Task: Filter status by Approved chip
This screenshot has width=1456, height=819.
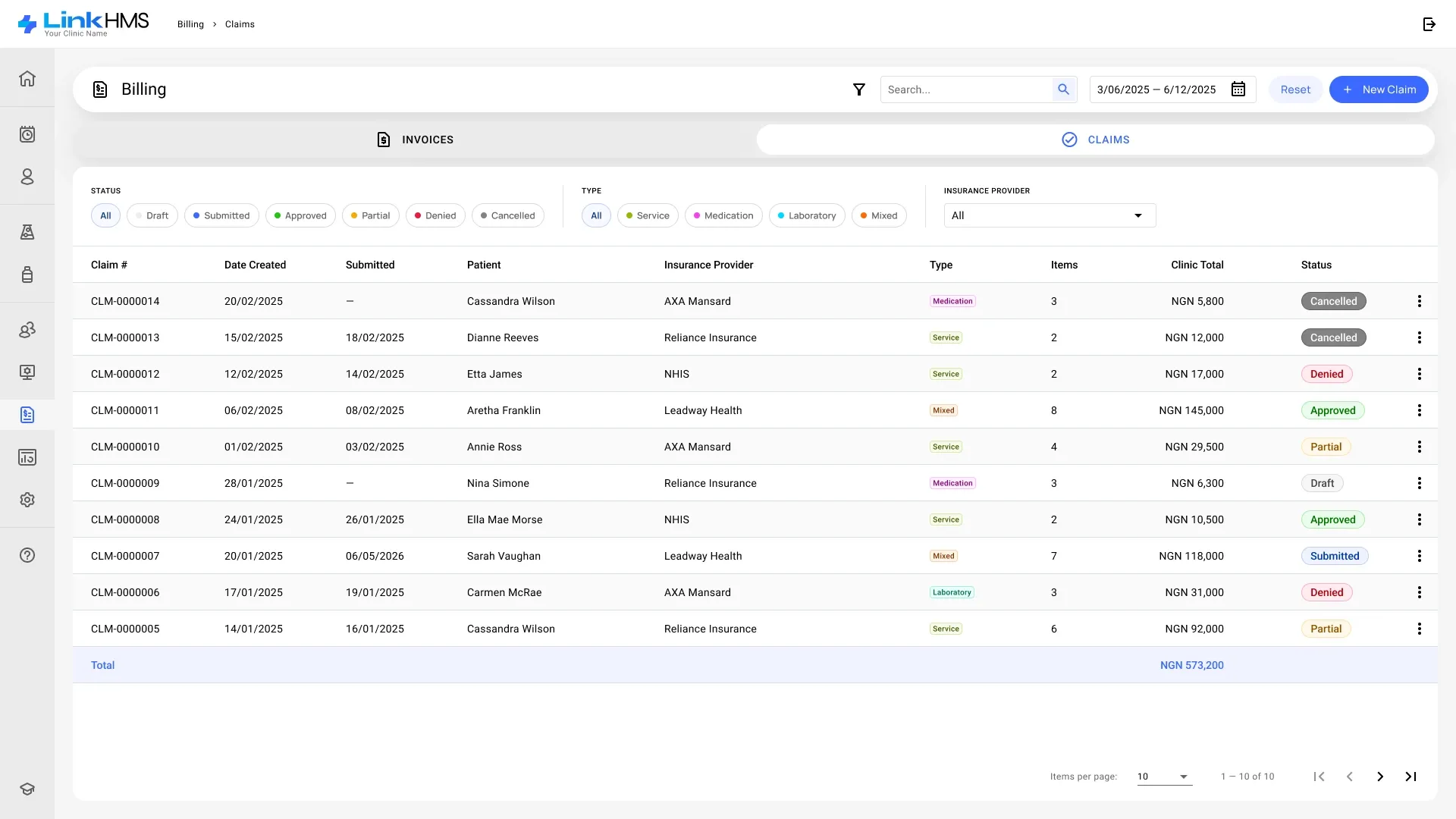Action: pyautogui.click(x=300, y=215)
